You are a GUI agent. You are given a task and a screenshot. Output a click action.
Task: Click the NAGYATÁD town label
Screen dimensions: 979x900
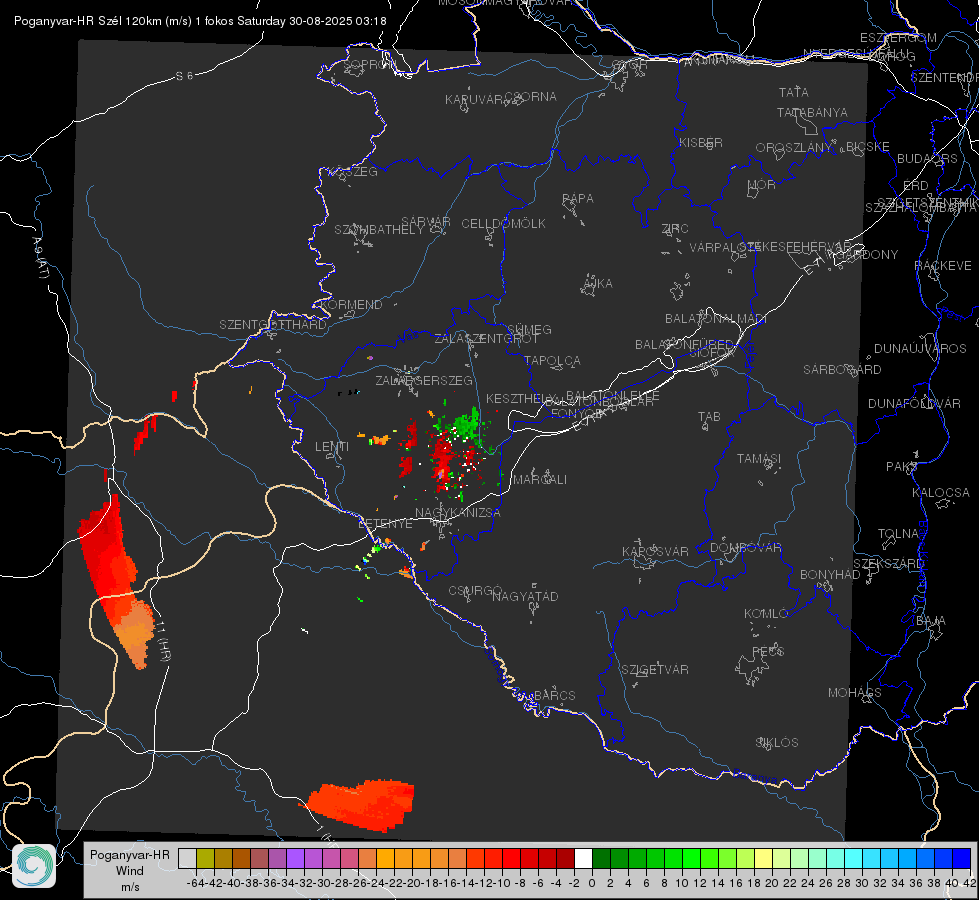pyautogui.click(x=525, y=596)
